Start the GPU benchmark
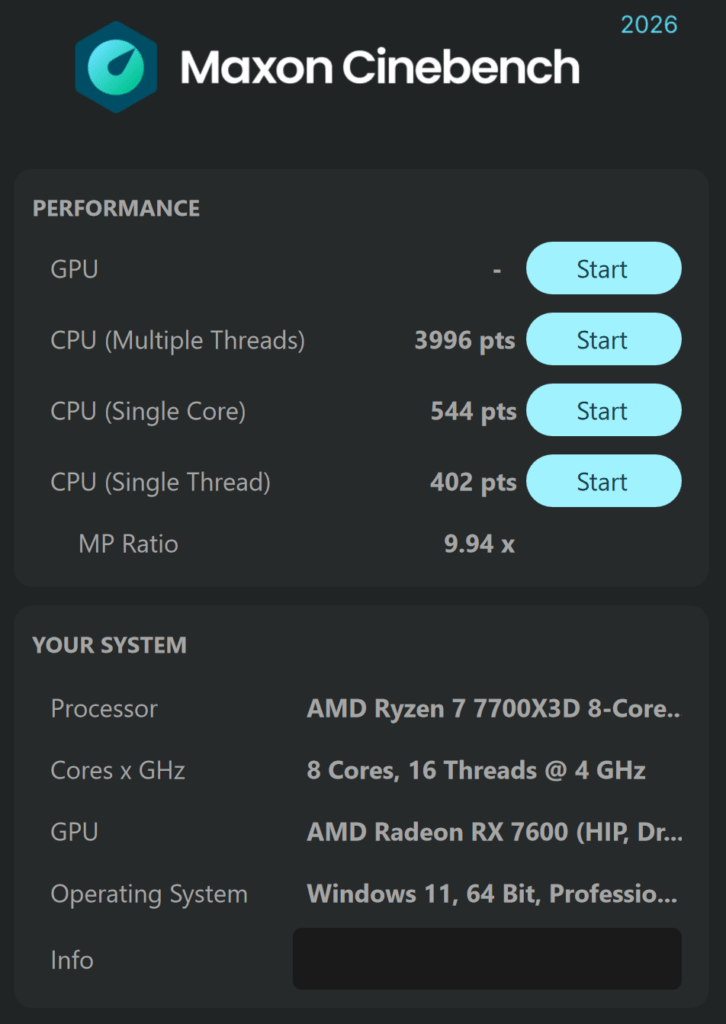 click(x=604, y=268)
